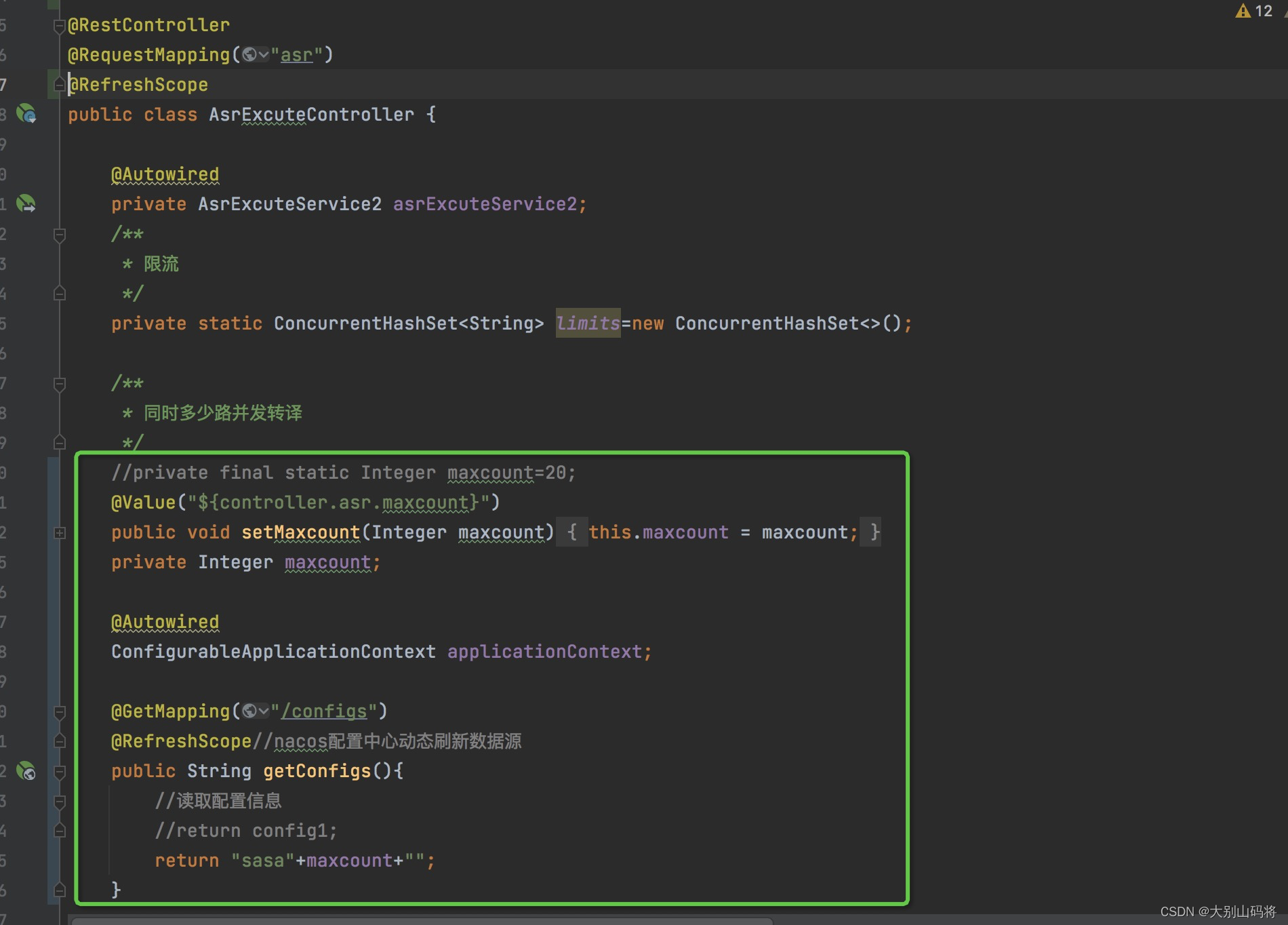Open the warnings indicator showing 12
The height and width of the screenshot is (925, 1288).
1254,11
